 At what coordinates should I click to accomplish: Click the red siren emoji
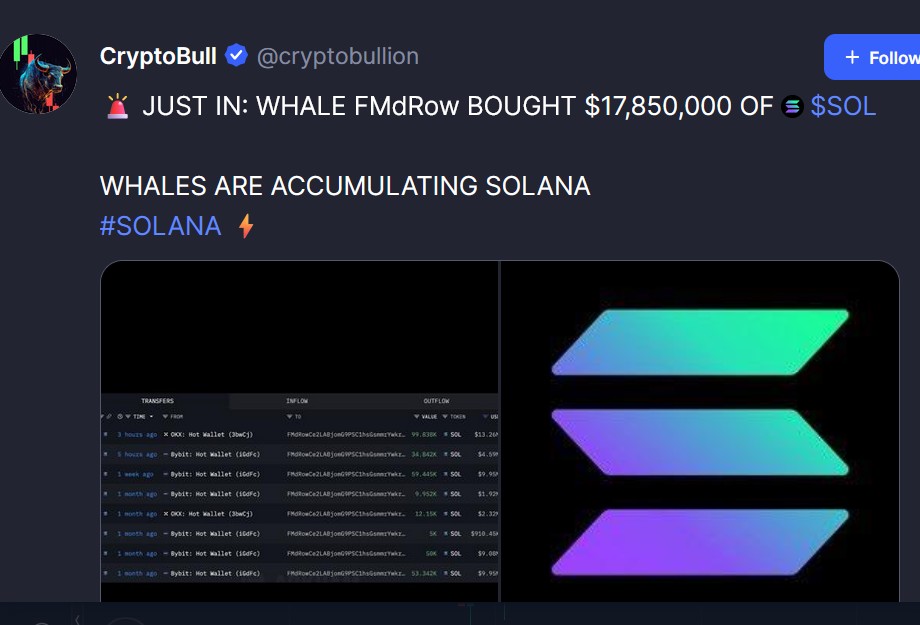117,106
